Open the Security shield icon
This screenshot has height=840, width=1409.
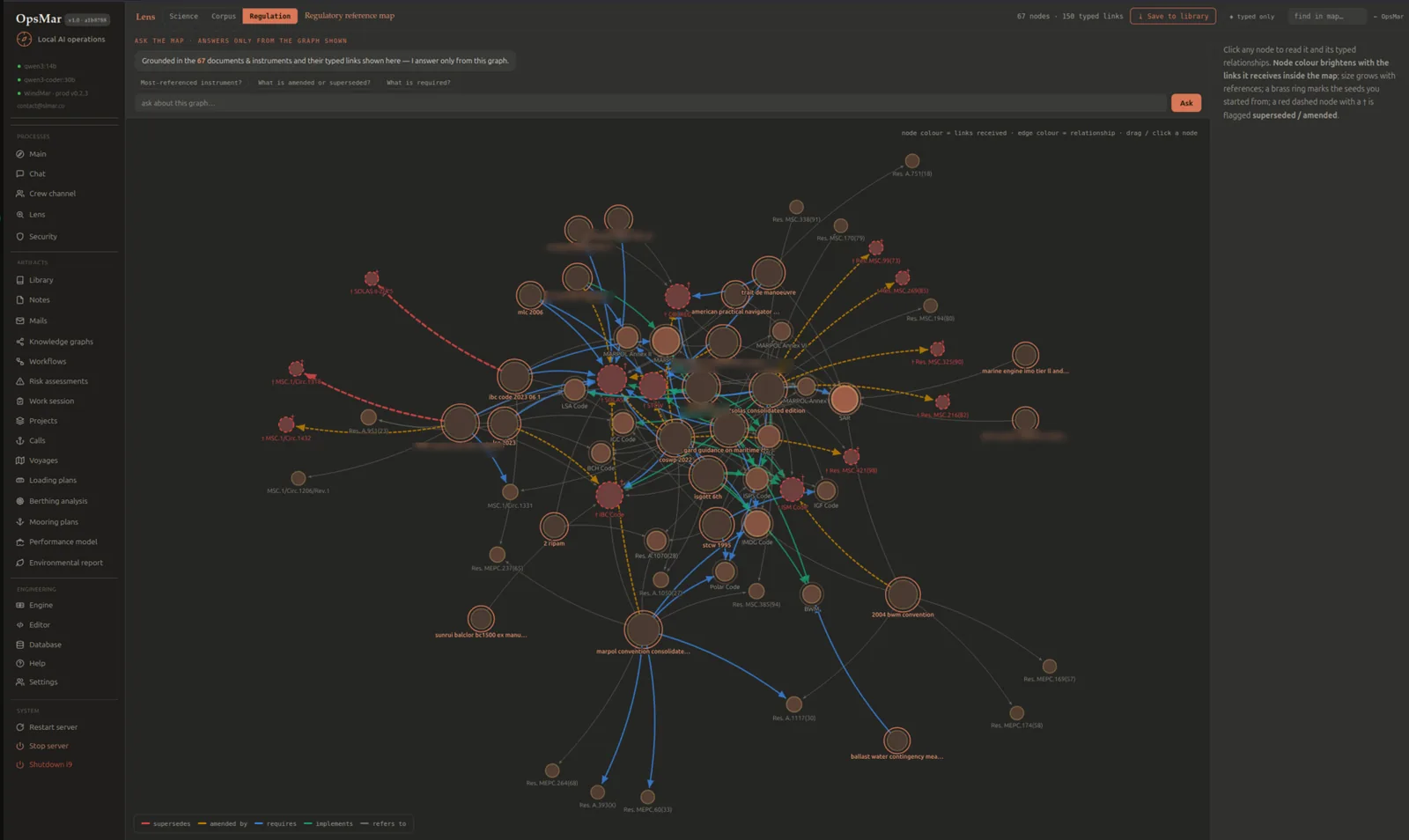coord(20,237)
